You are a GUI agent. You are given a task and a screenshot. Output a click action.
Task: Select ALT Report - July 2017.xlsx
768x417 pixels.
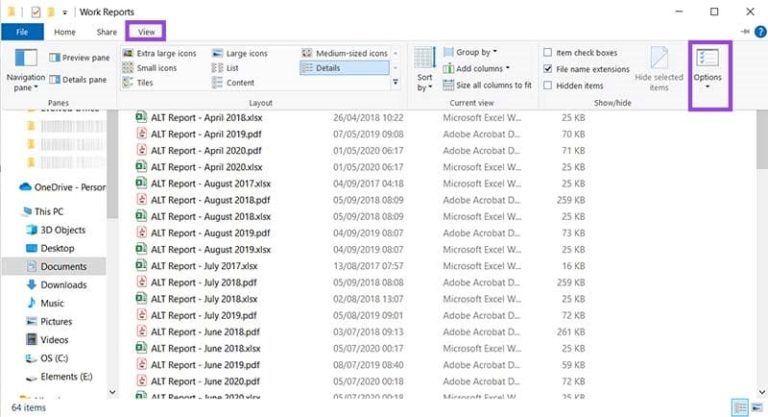click(x=204, y=266)
